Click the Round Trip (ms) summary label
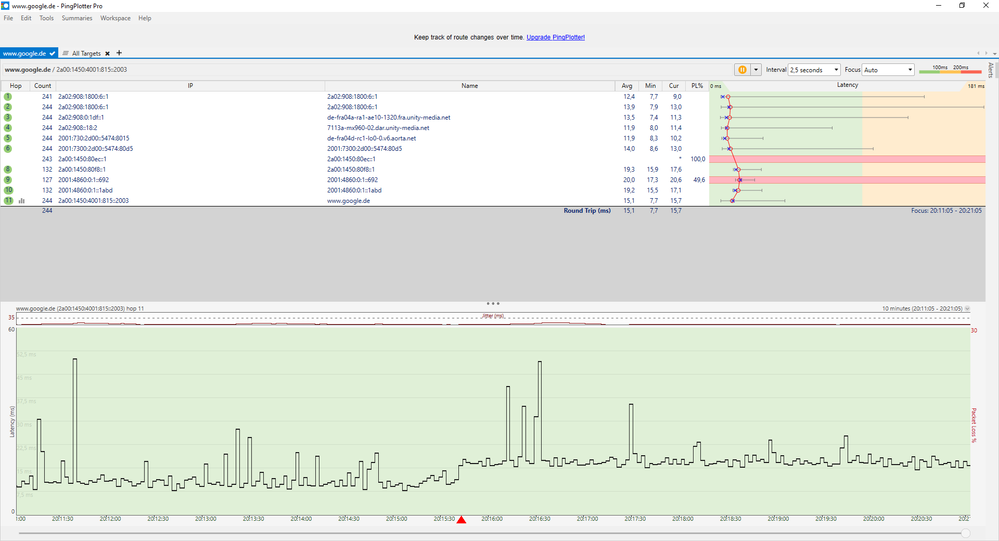This screenshot has height=541, width=999. 587,211
